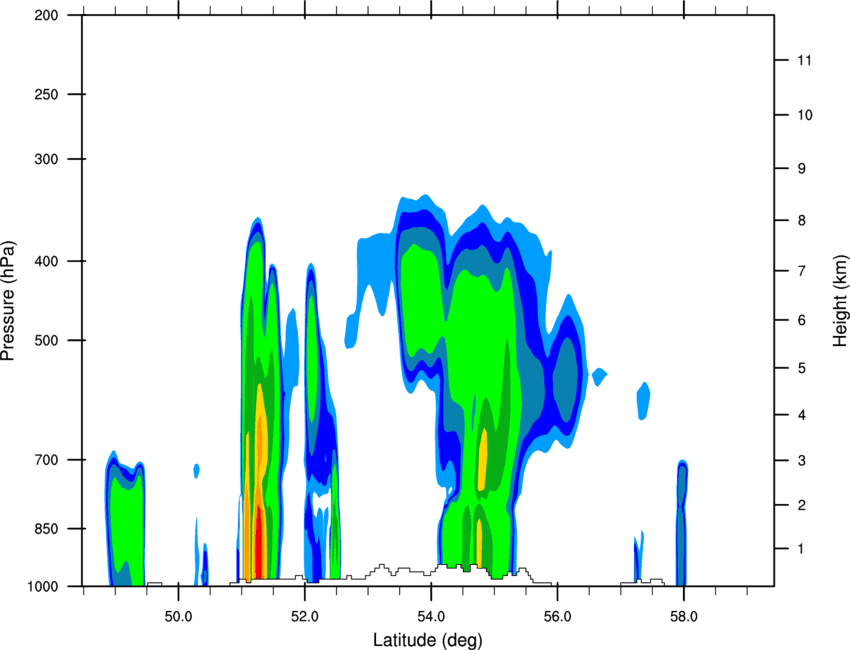Click the 56.0 latitude tick label
This screenshot has height=650, width=850.
558,617
